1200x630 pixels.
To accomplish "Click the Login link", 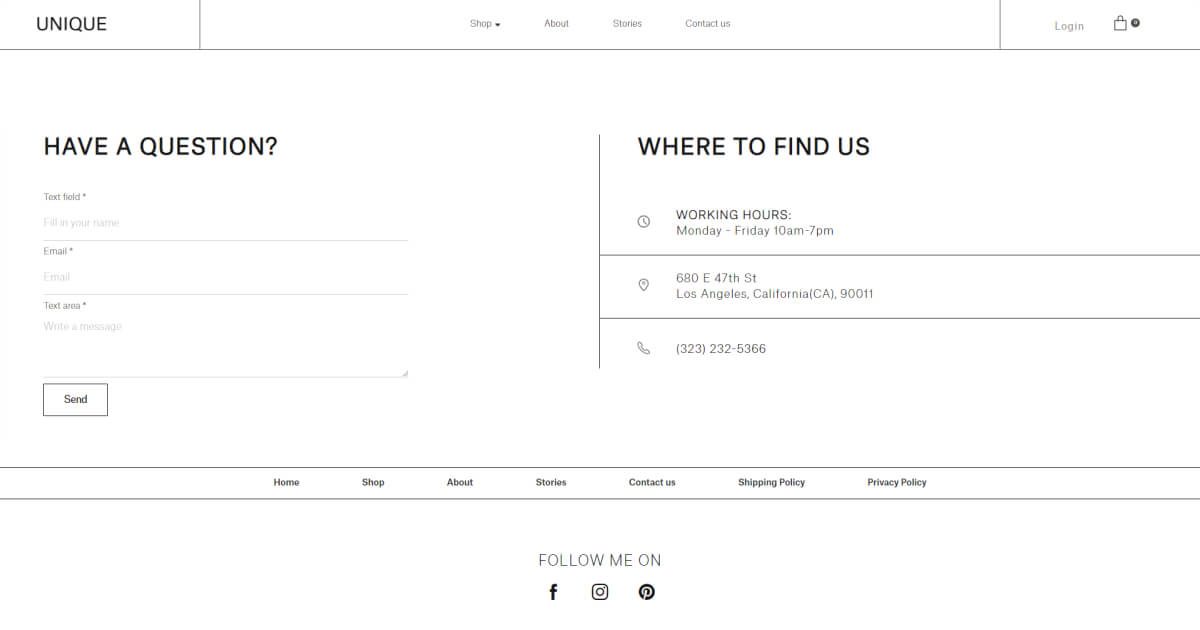I will pyautogui.click(x=1069, y=26).
